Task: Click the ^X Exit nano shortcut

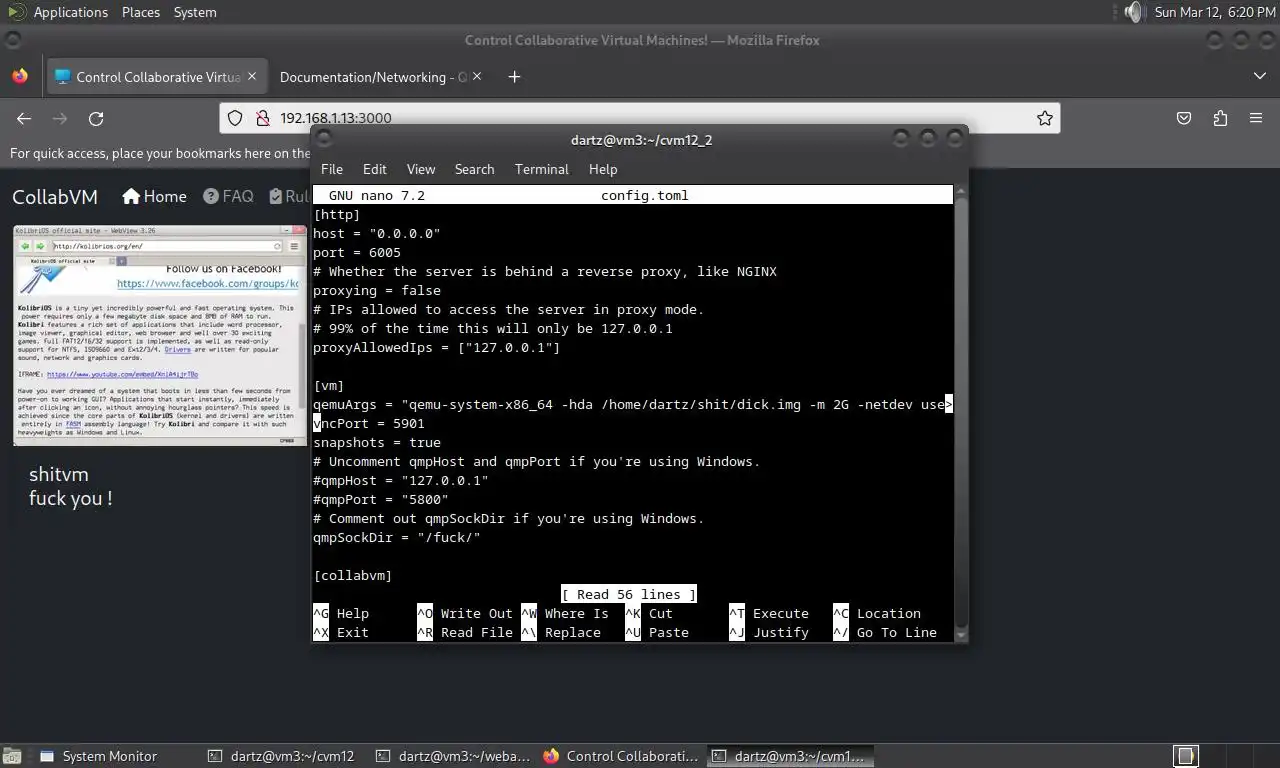Action: pos(341,632)
